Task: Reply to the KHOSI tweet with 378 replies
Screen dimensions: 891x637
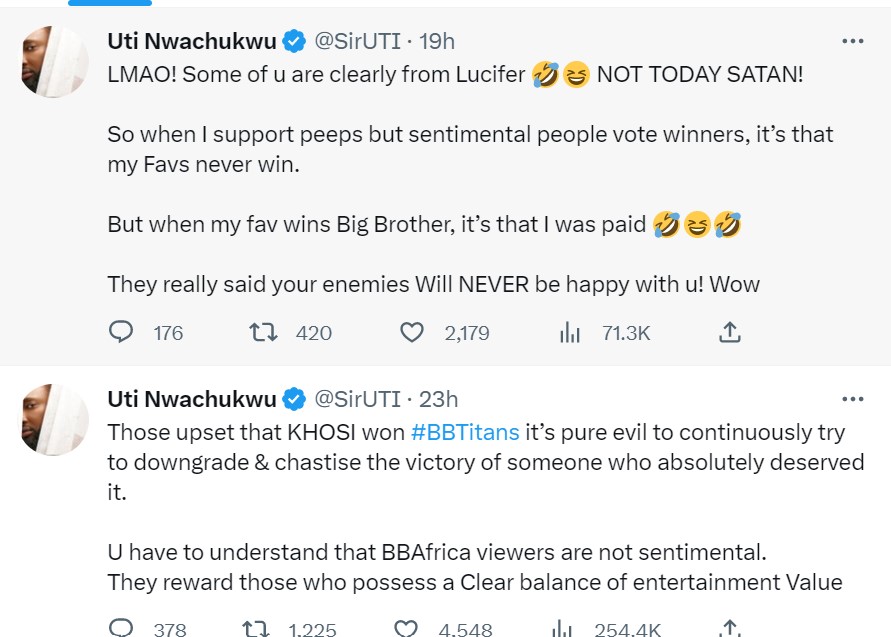Action: [x=121, y=628]
